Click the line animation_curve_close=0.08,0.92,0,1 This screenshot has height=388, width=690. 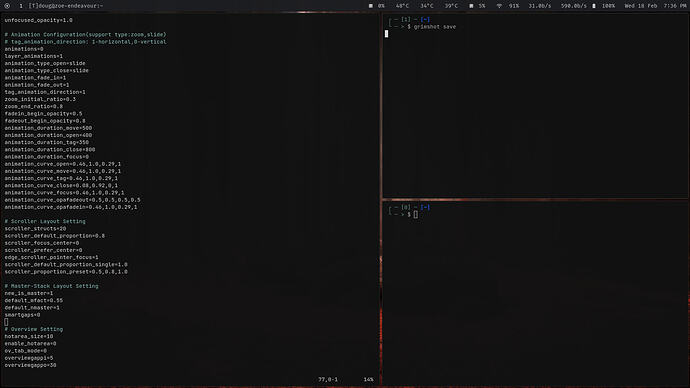[x=61, y=186]
